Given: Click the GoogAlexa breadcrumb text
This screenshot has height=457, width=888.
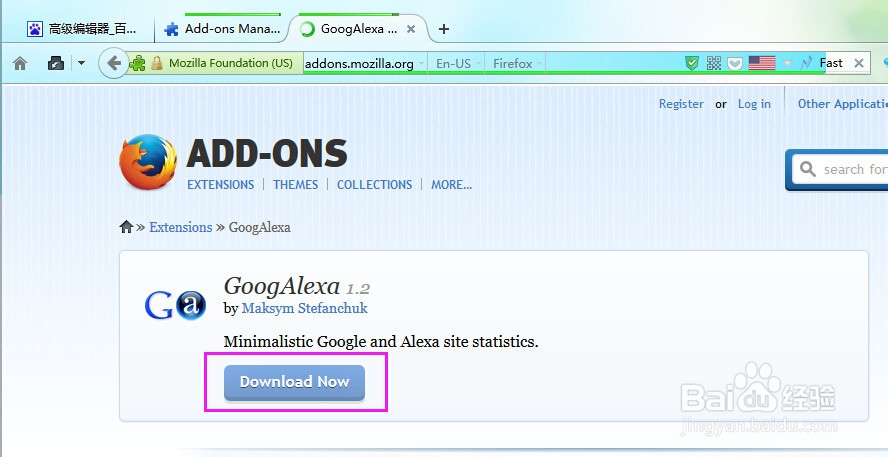Looking at the screenshot, I should [x=259, y=227].
